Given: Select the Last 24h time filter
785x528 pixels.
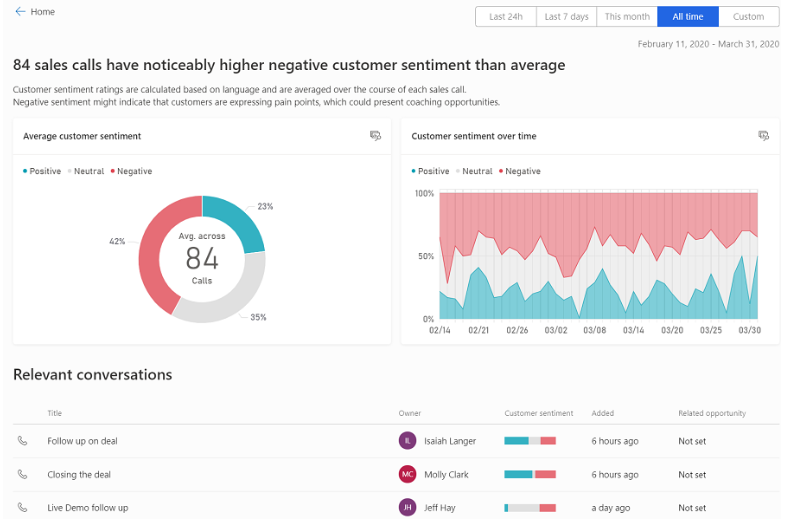Looking at the screenshot, I should point(505,17).
